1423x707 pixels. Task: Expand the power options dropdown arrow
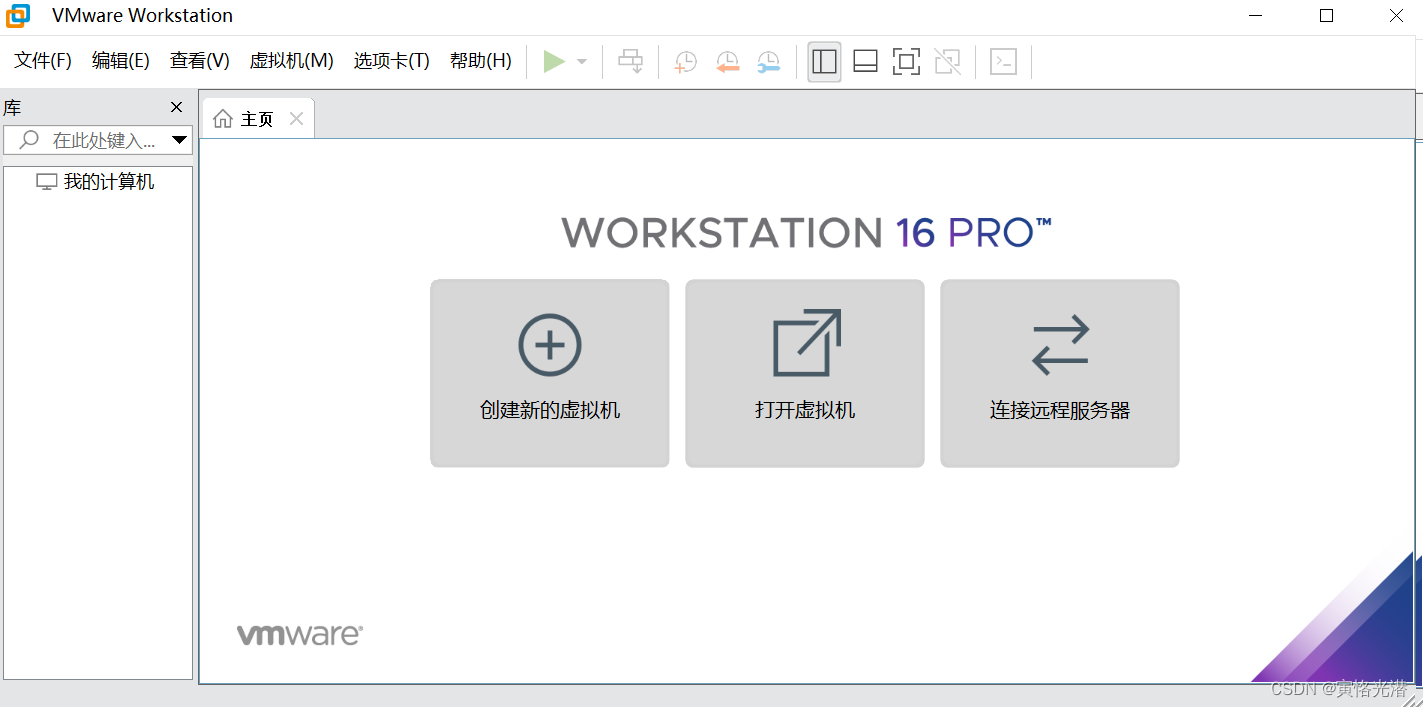point(582,62)
